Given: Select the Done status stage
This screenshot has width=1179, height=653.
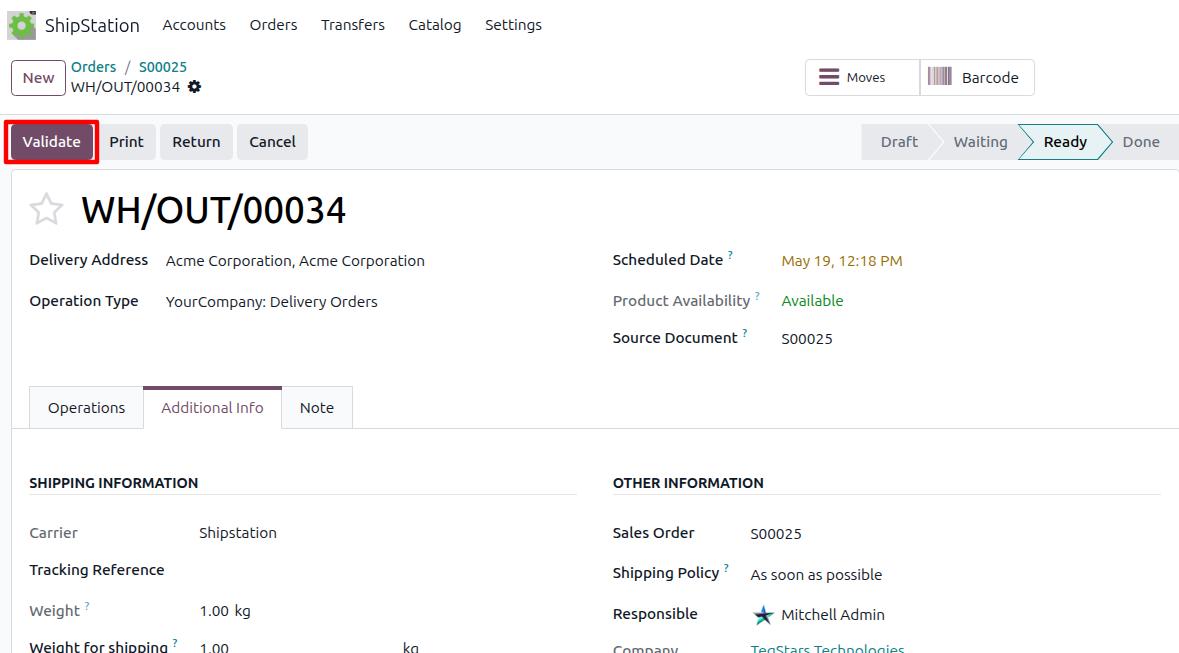Looking at the screenshot, I should [x=1141, y=141].
